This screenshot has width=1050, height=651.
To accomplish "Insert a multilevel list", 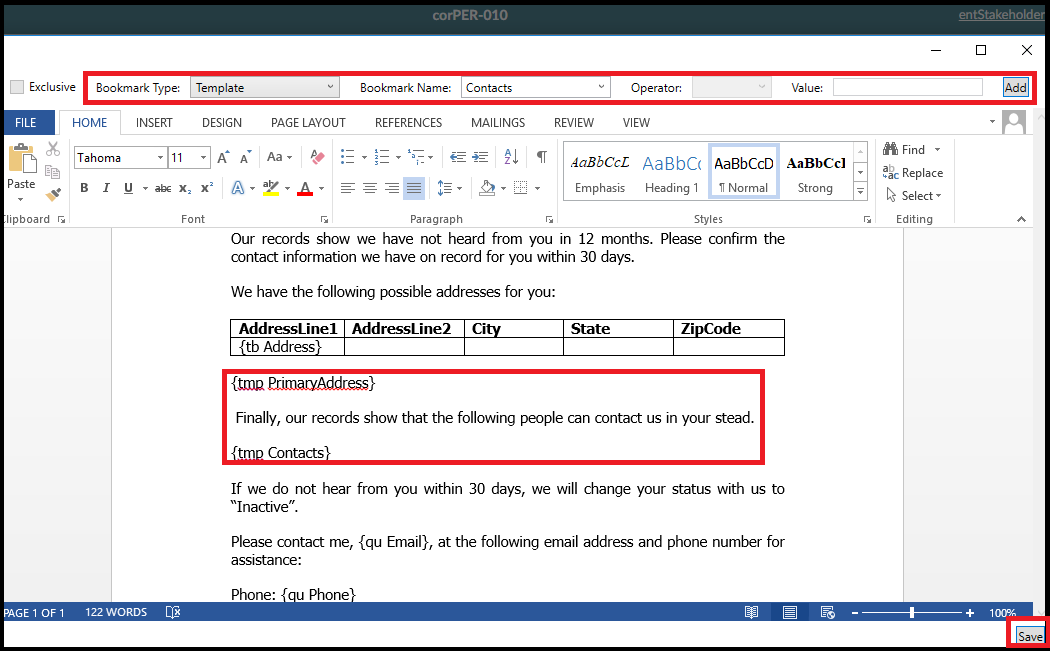I will (x=416, y=157).
